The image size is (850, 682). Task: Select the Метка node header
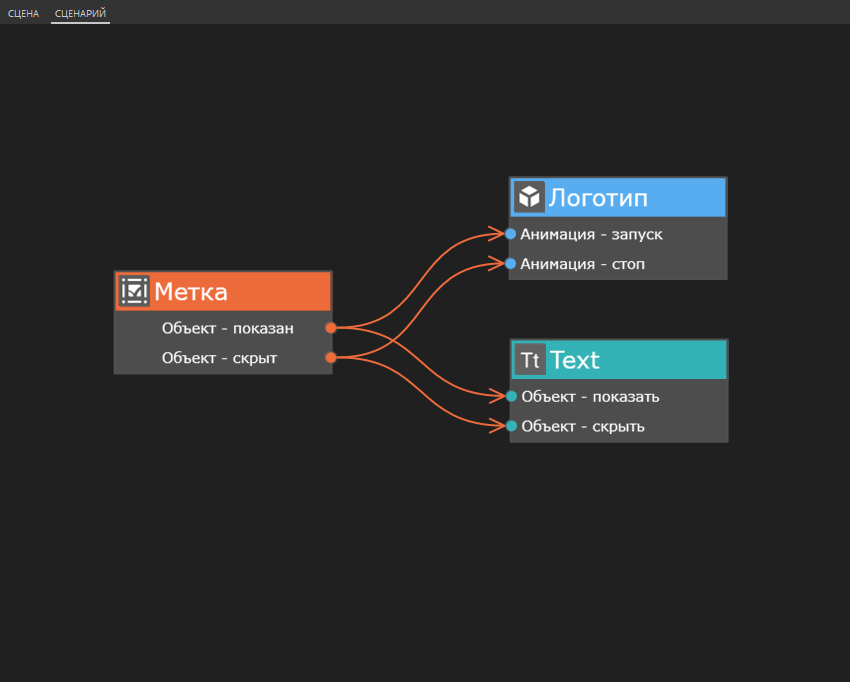[240, 292]
